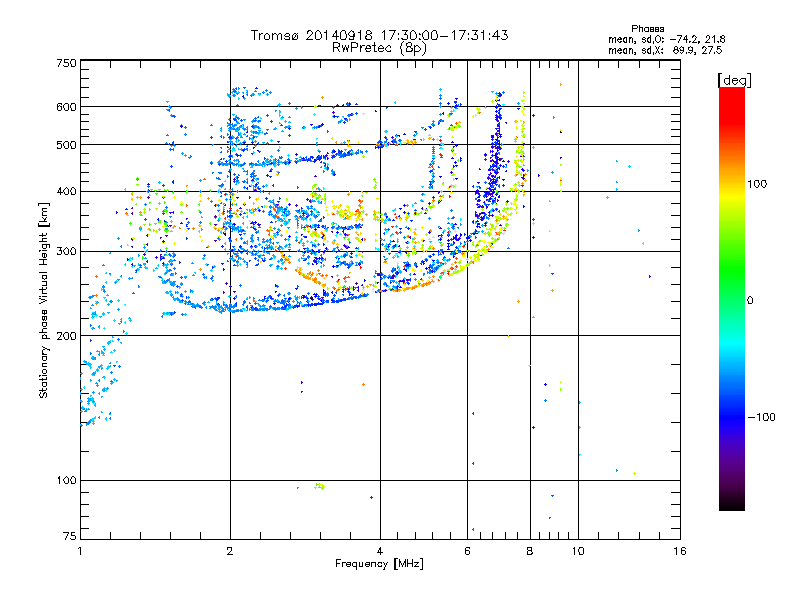Click the y-axis tick label '750'
The width and height of the screenshot is (800, 600).
(x=66, y=63)
